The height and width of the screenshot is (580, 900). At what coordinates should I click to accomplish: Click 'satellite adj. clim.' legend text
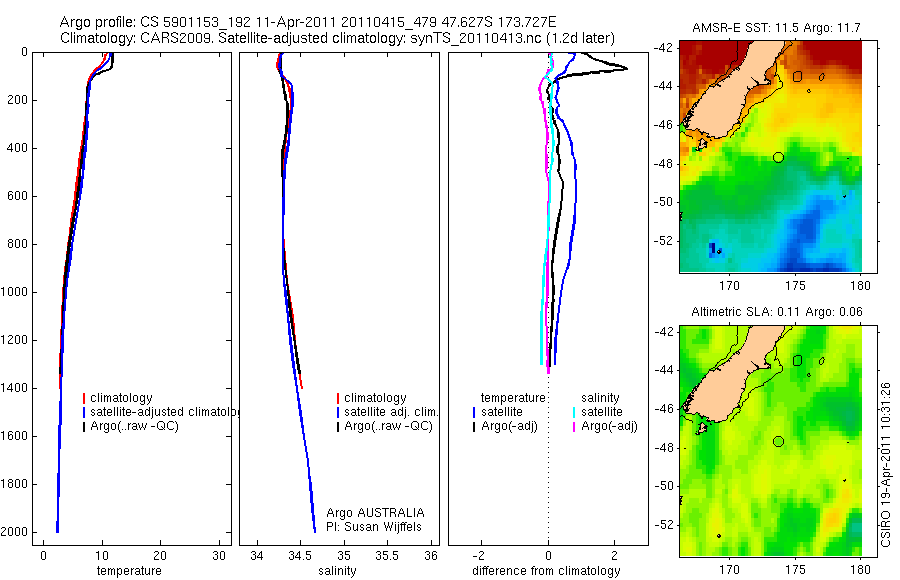[x=391, y=412]
